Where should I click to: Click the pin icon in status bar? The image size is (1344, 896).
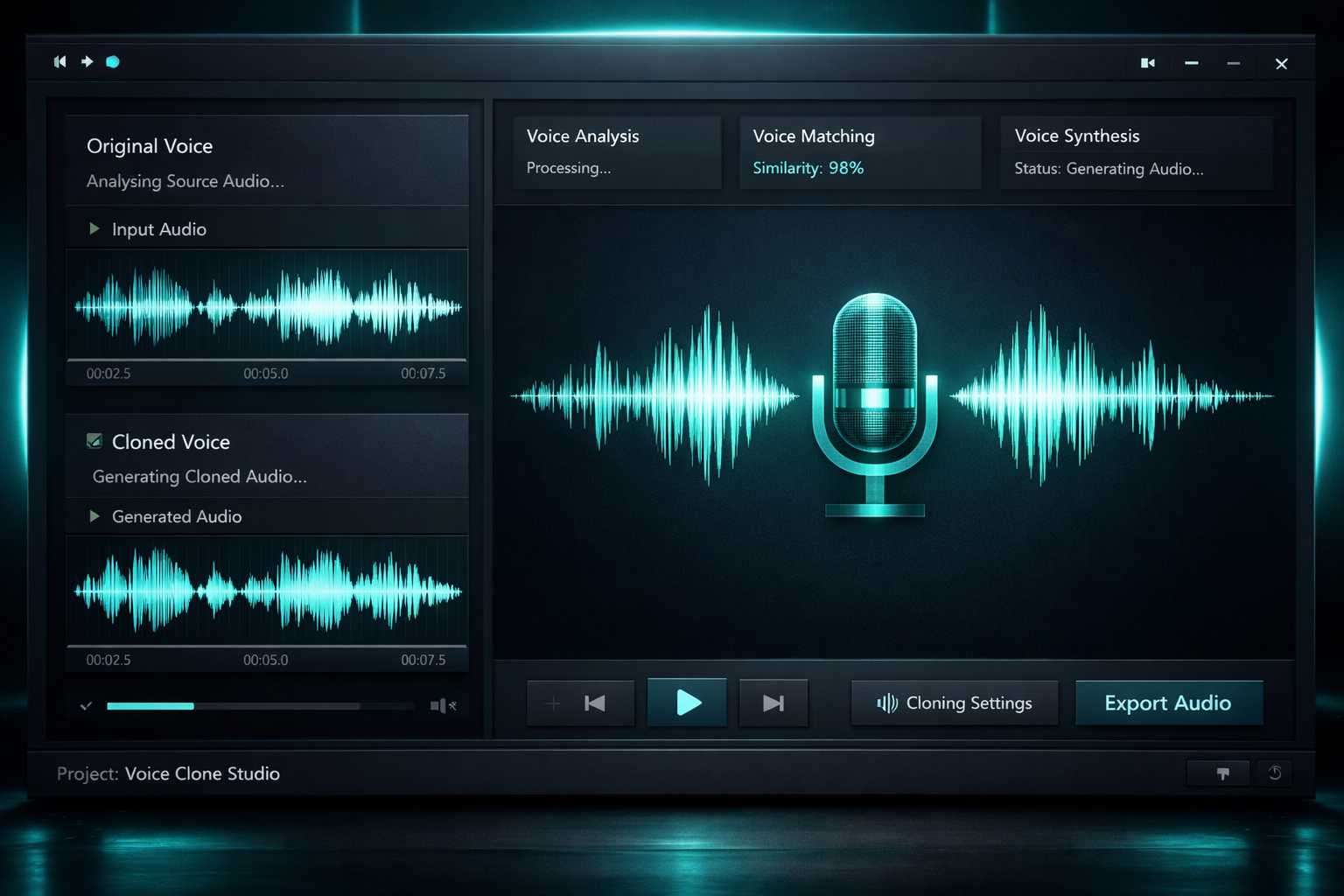tap(1222, 773)
